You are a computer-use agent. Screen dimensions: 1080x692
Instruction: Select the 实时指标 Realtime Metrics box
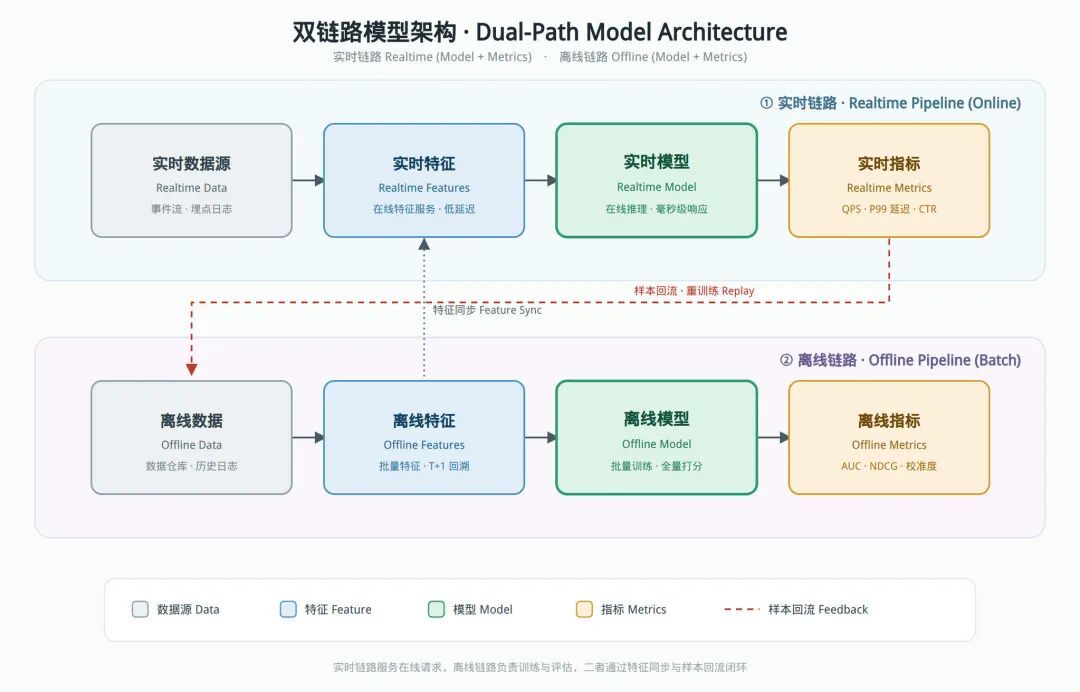889,180
